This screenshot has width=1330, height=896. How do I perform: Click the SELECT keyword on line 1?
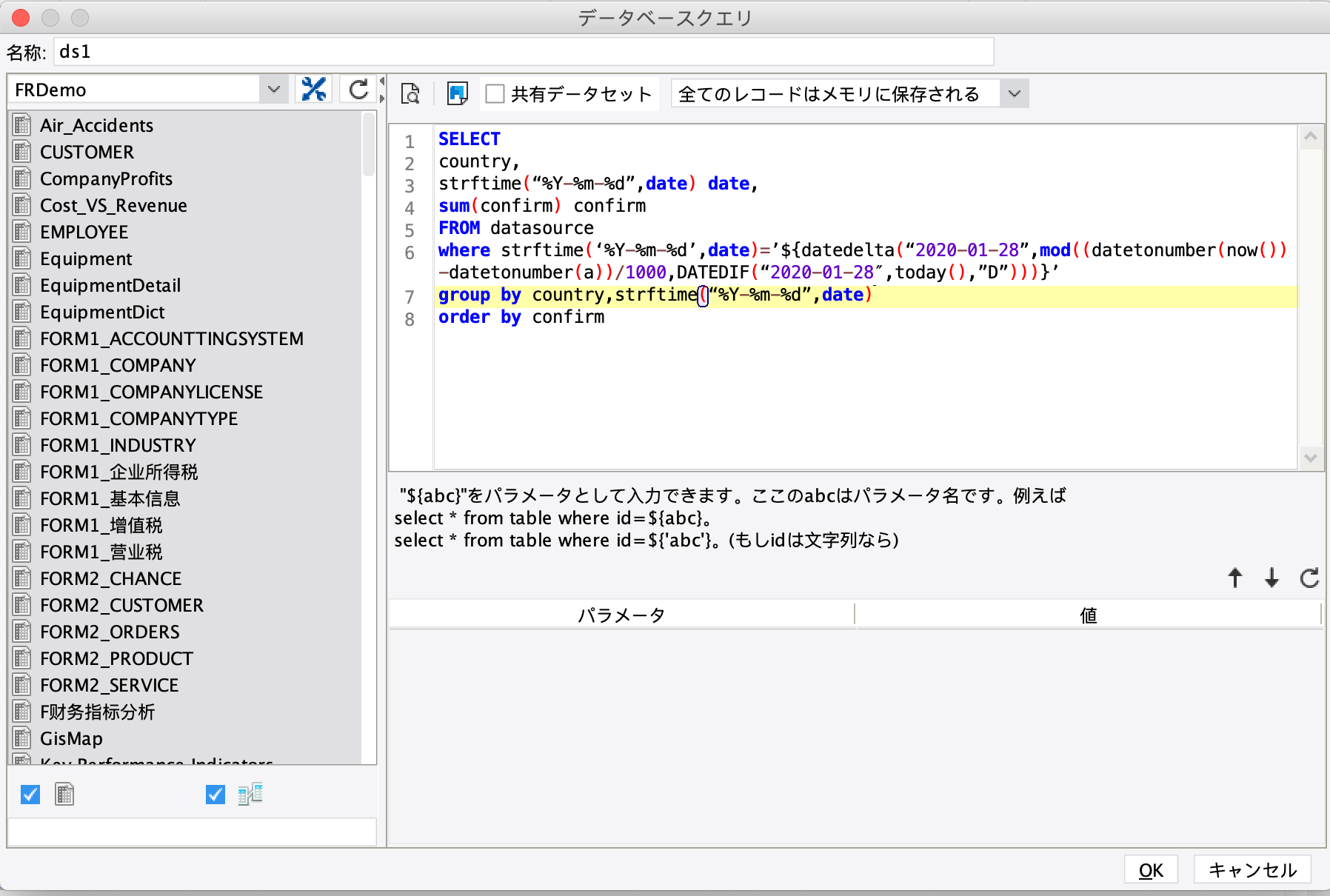click(469, 138)
